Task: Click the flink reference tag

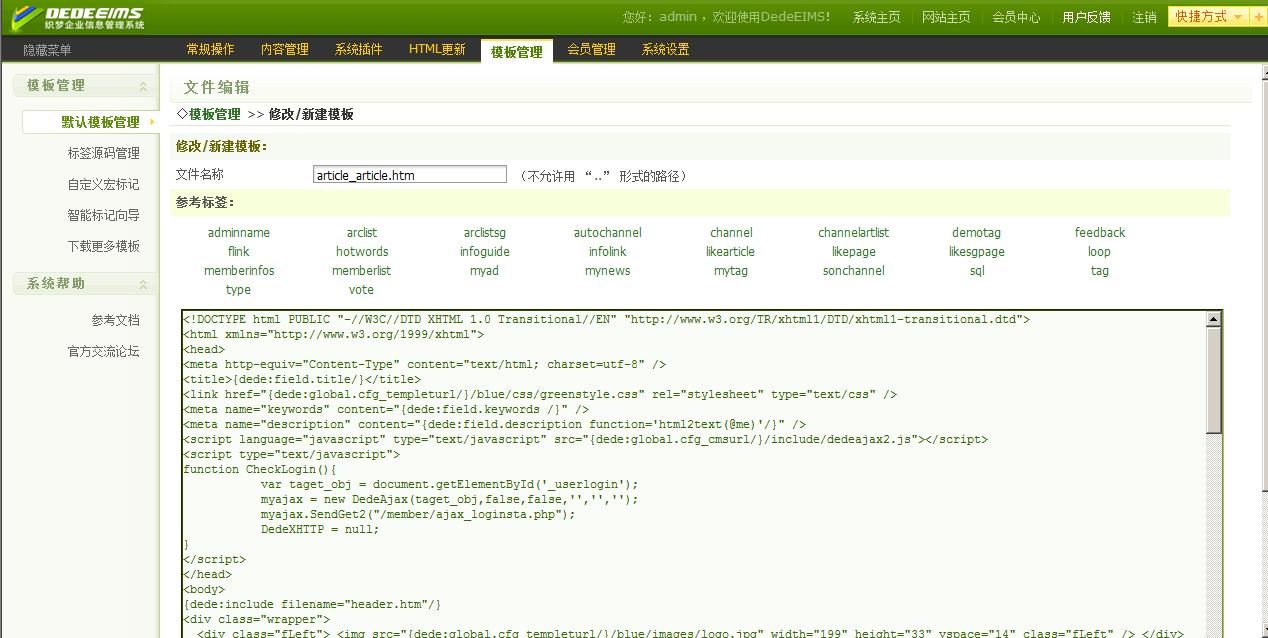Action: [239, 252]
